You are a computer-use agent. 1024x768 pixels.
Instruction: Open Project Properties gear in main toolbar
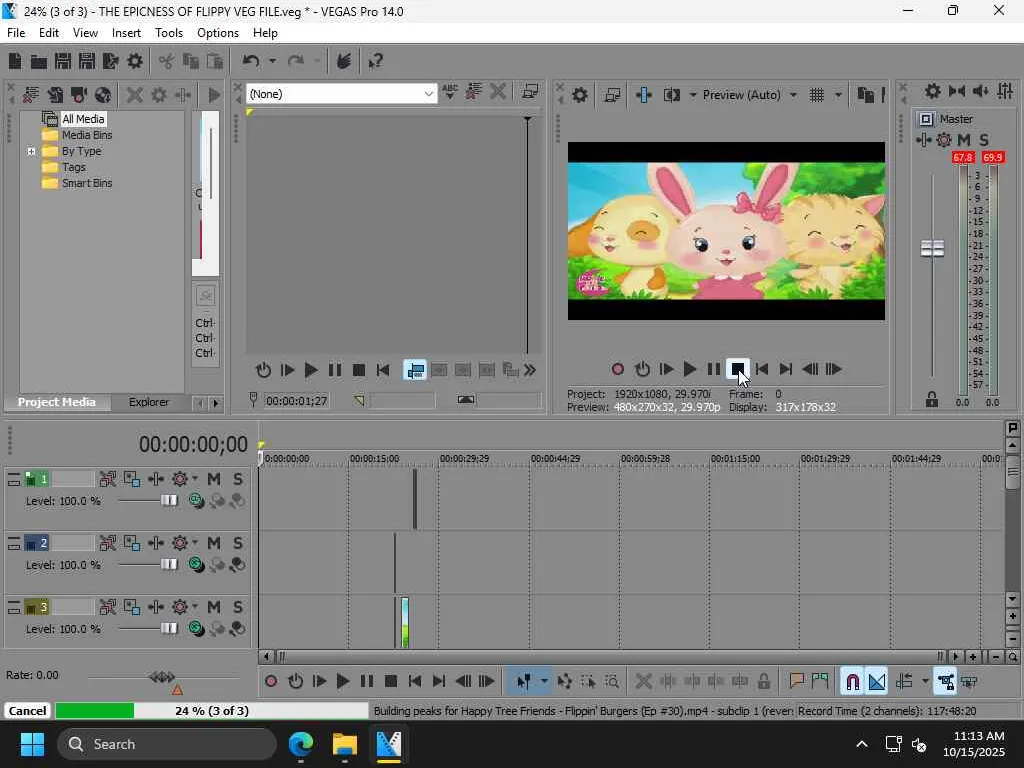(135, 61)
